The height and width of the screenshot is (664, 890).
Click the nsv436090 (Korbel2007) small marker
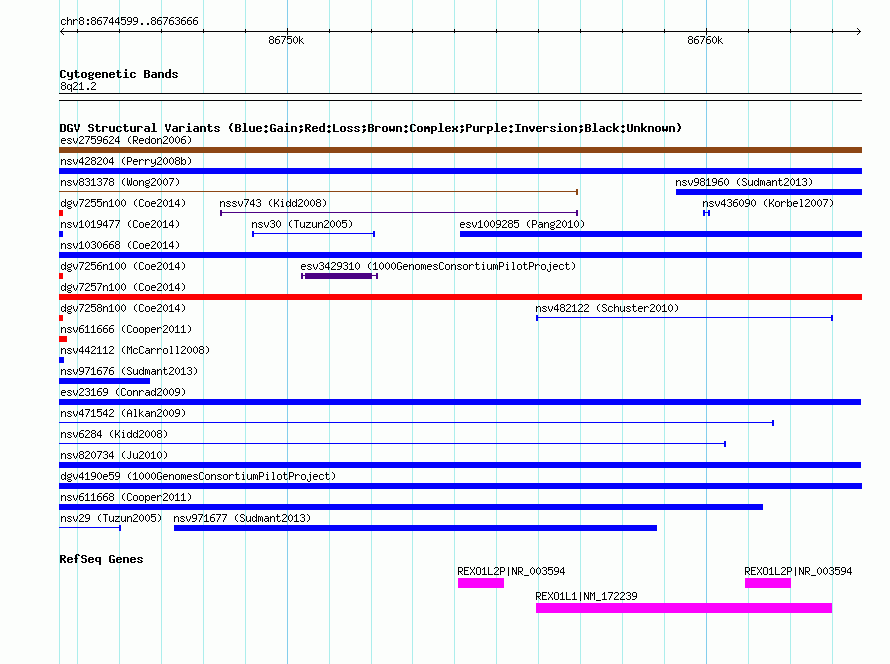click(706, 213)
